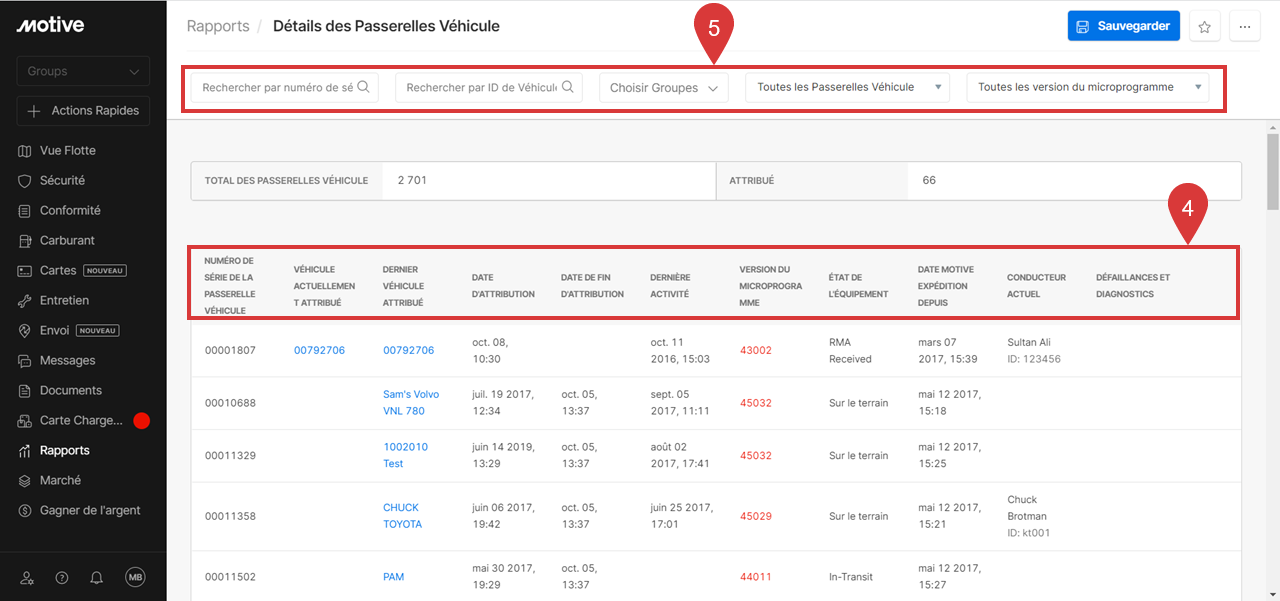Open the Sécurité shield icon

25,181
